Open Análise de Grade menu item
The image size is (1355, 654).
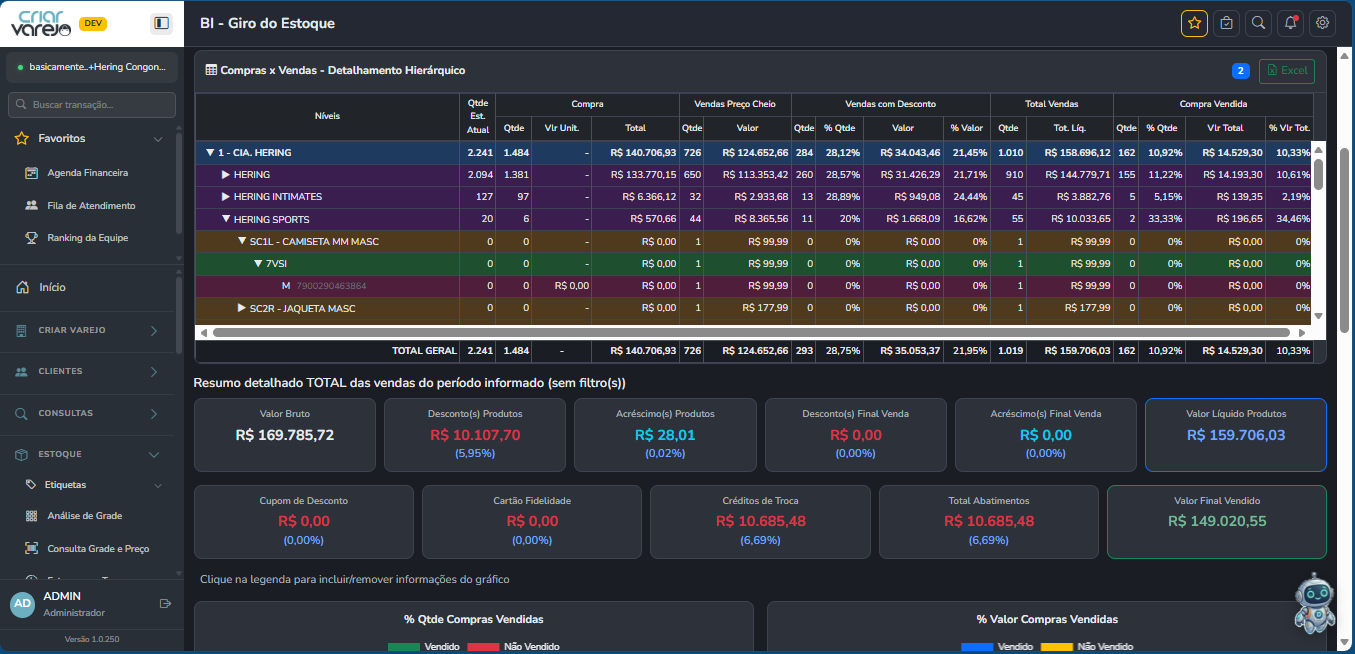point(85,516)
